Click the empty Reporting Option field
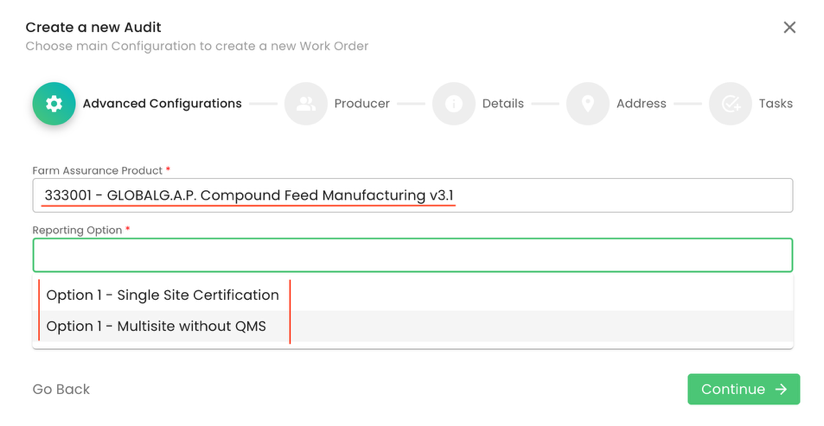Image resolution: width=824 pixels, height=426 pixels. pyautogui.click(x=412, y=256)
